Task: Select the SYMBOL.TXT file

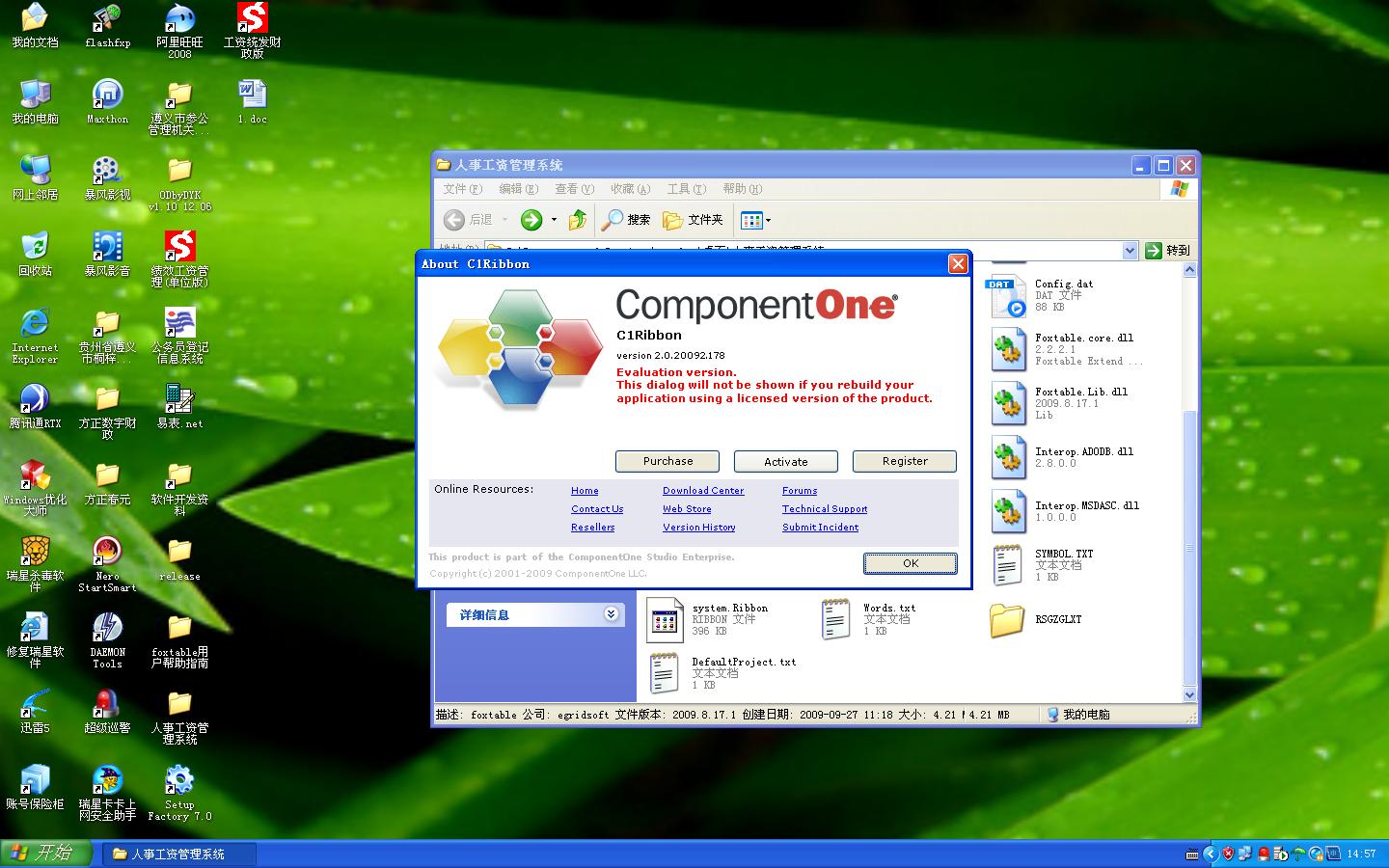Action: click(1042, 565)
